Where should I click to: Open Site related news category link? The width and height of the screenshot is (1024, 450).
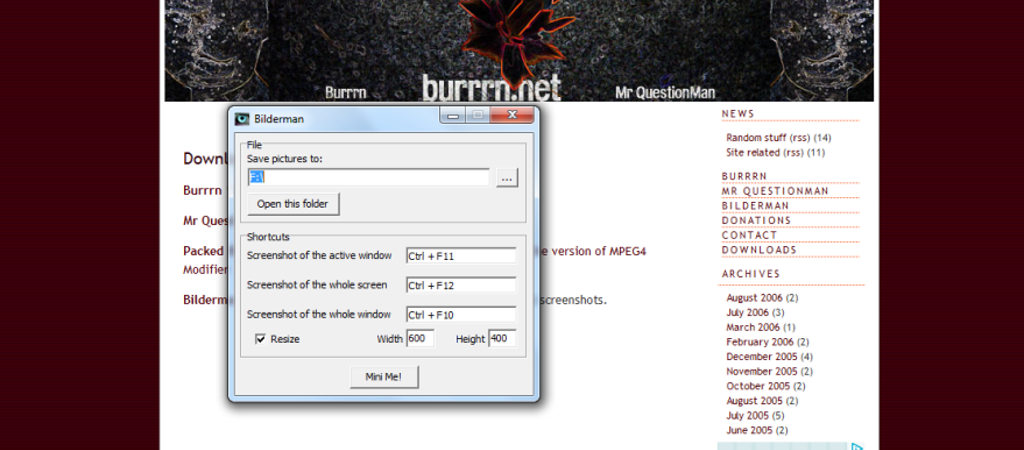coord(753,153)
